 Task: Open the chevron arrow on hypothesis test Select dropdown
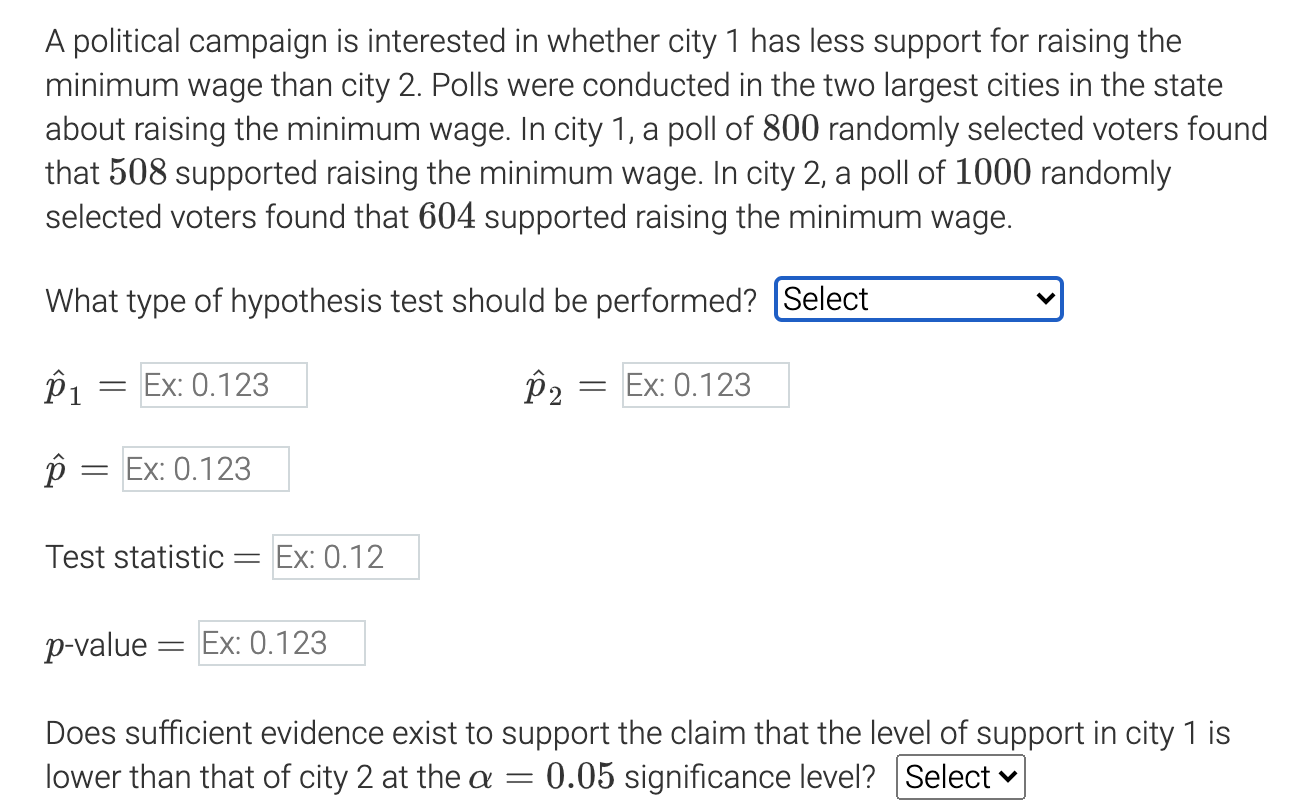click(x=1046, y=298)
